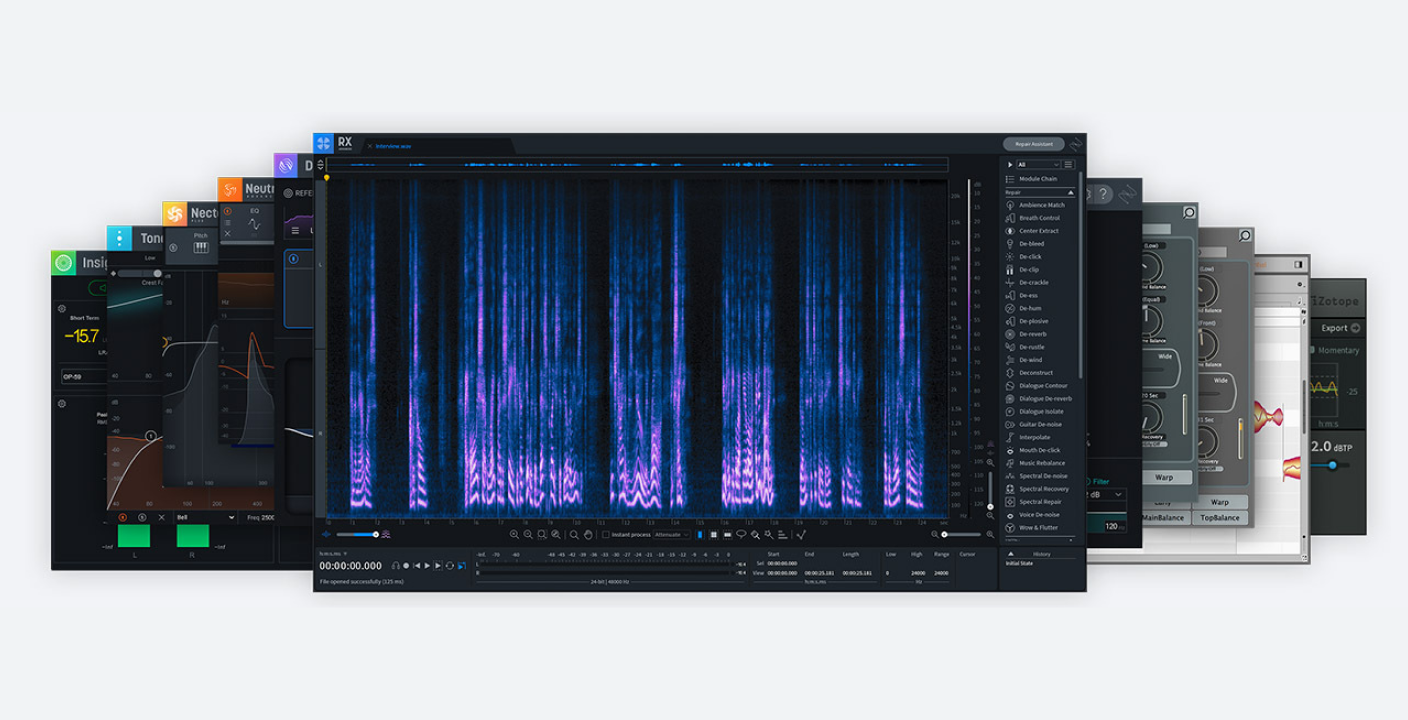This screenshot has width=1408, height=720.
Task: Collapse the Repair module category
Action: point(1071,192)
